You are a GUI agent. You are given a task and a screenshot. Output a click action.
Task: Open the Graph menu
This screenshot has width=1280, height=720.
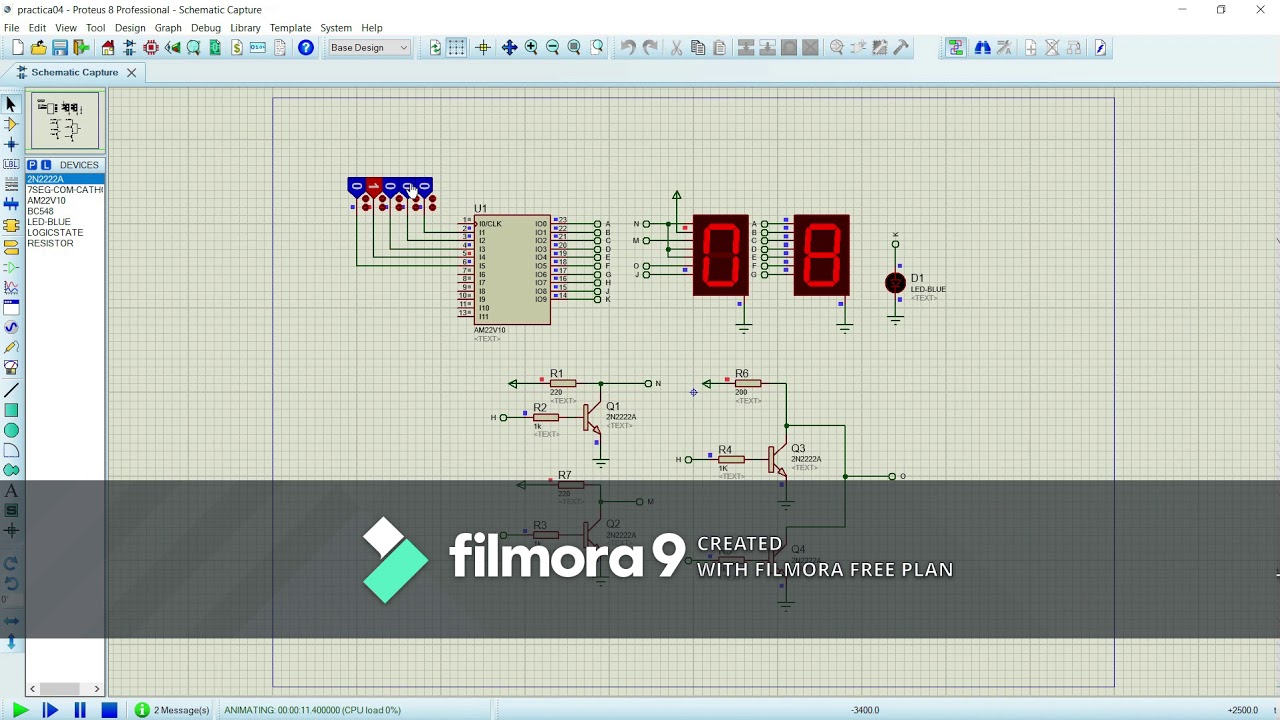168,28
